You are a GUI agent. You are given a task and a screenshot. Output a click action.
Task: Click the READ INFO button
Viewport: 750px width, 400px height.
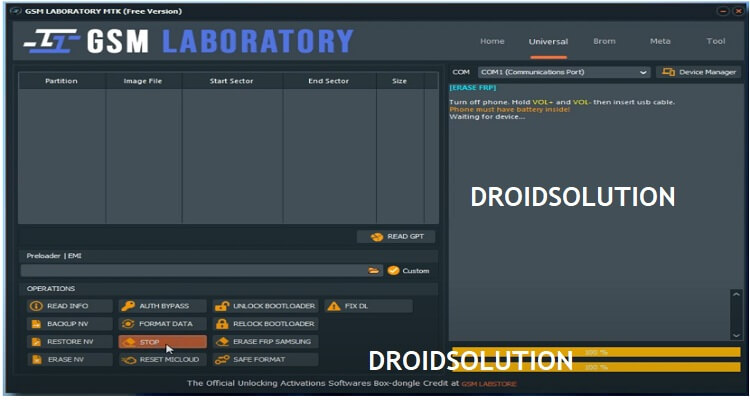(x=70, y=306)
